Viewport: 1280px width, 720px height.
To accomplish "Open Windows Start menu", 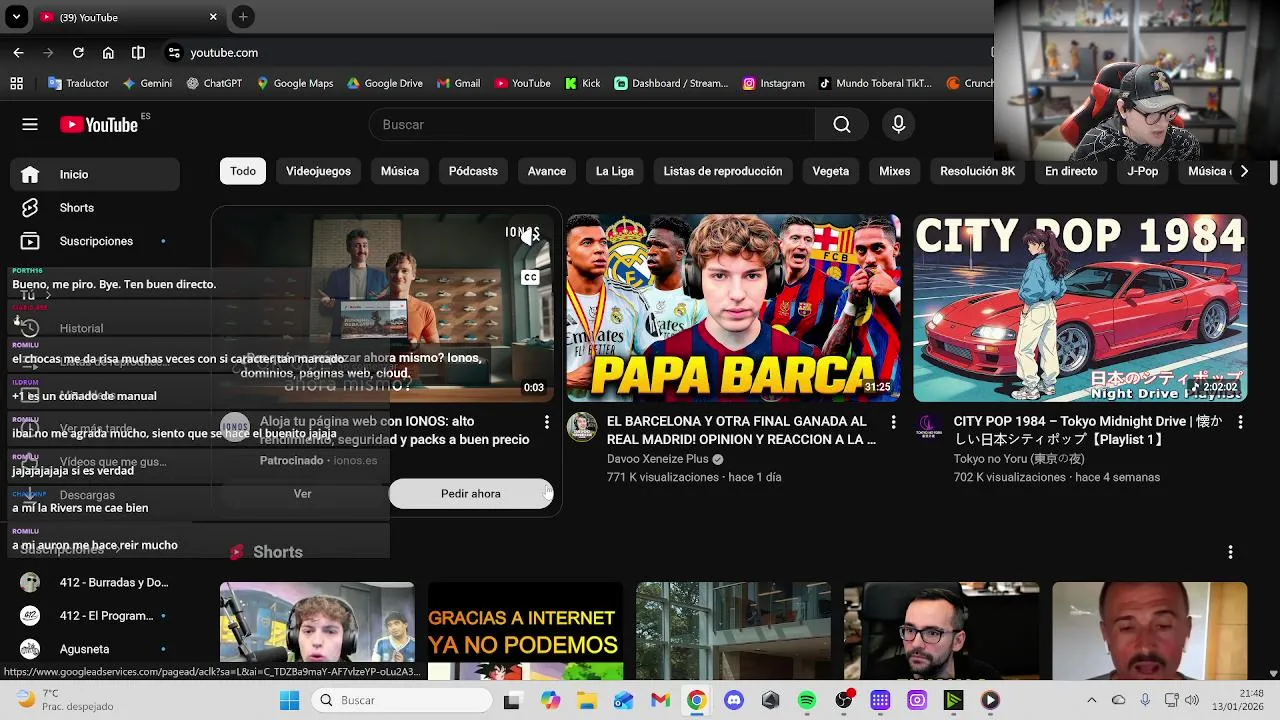I will 289,700.
